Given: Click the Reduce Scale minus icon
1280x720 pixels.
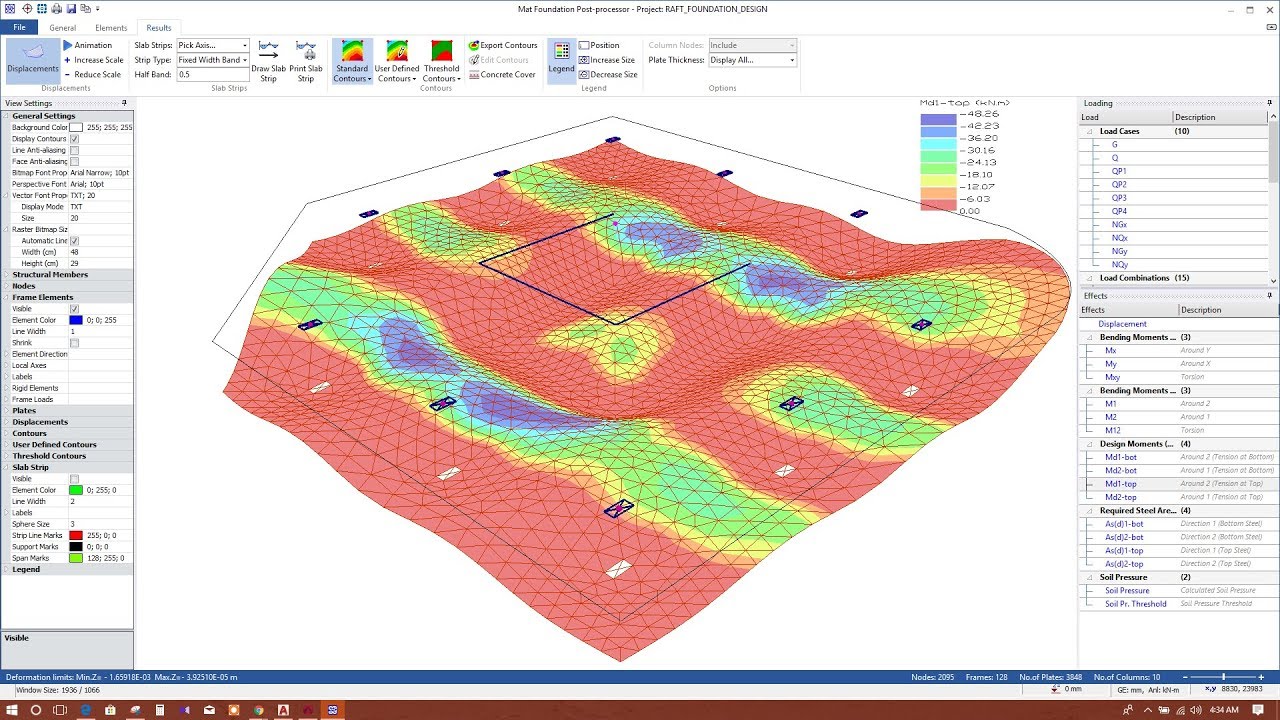Looking at the screenshot, I should 68,74.
